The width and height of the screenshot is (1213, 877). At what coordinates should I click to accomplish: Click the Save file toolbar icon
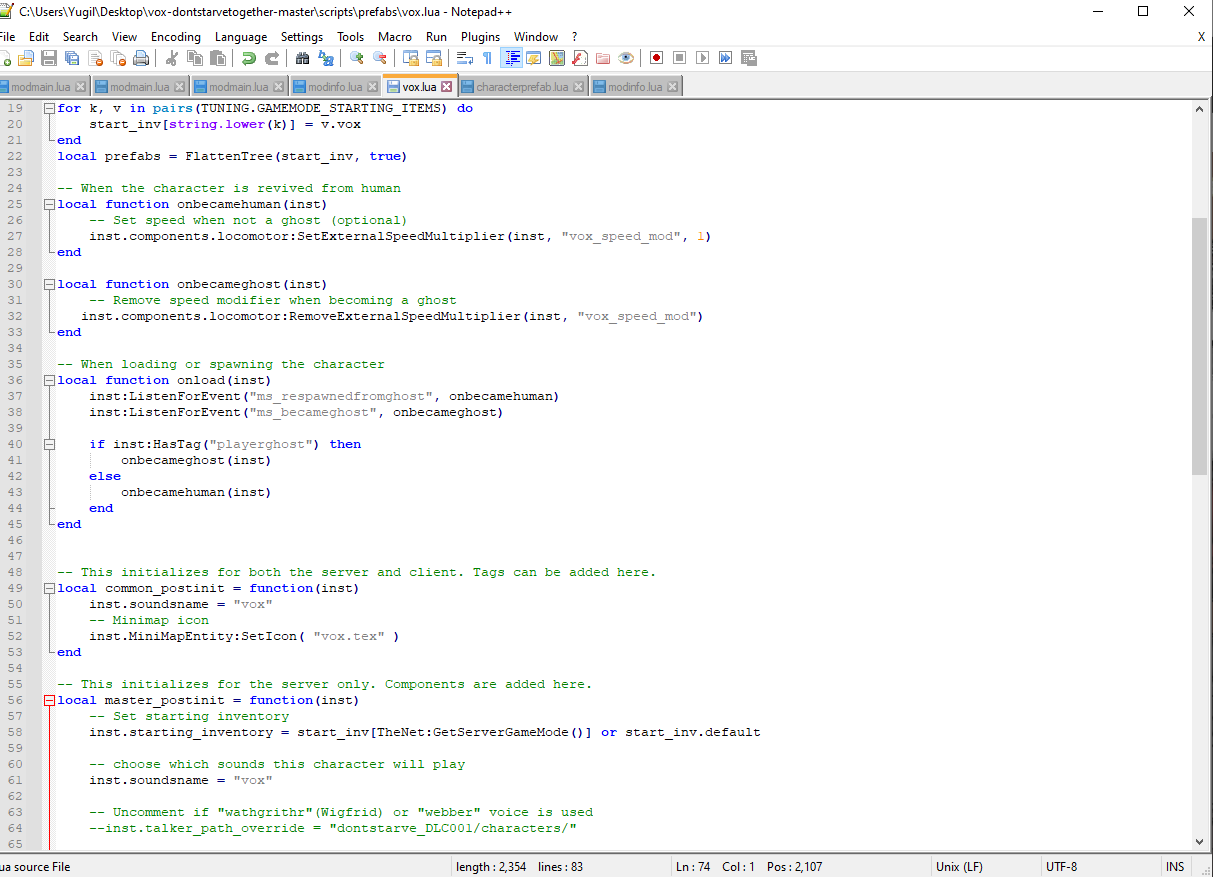coord(49,58)
